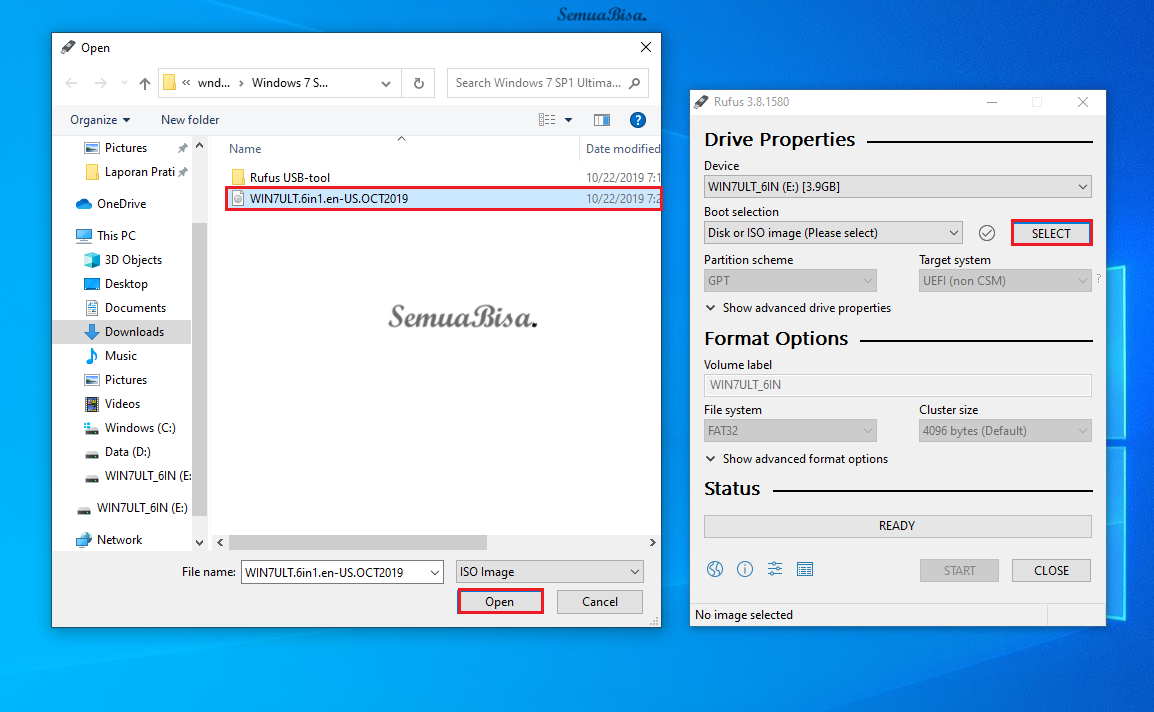Click navigation pane scroll down arrow
Screen dimensions: 1154x712
point(199,543)
